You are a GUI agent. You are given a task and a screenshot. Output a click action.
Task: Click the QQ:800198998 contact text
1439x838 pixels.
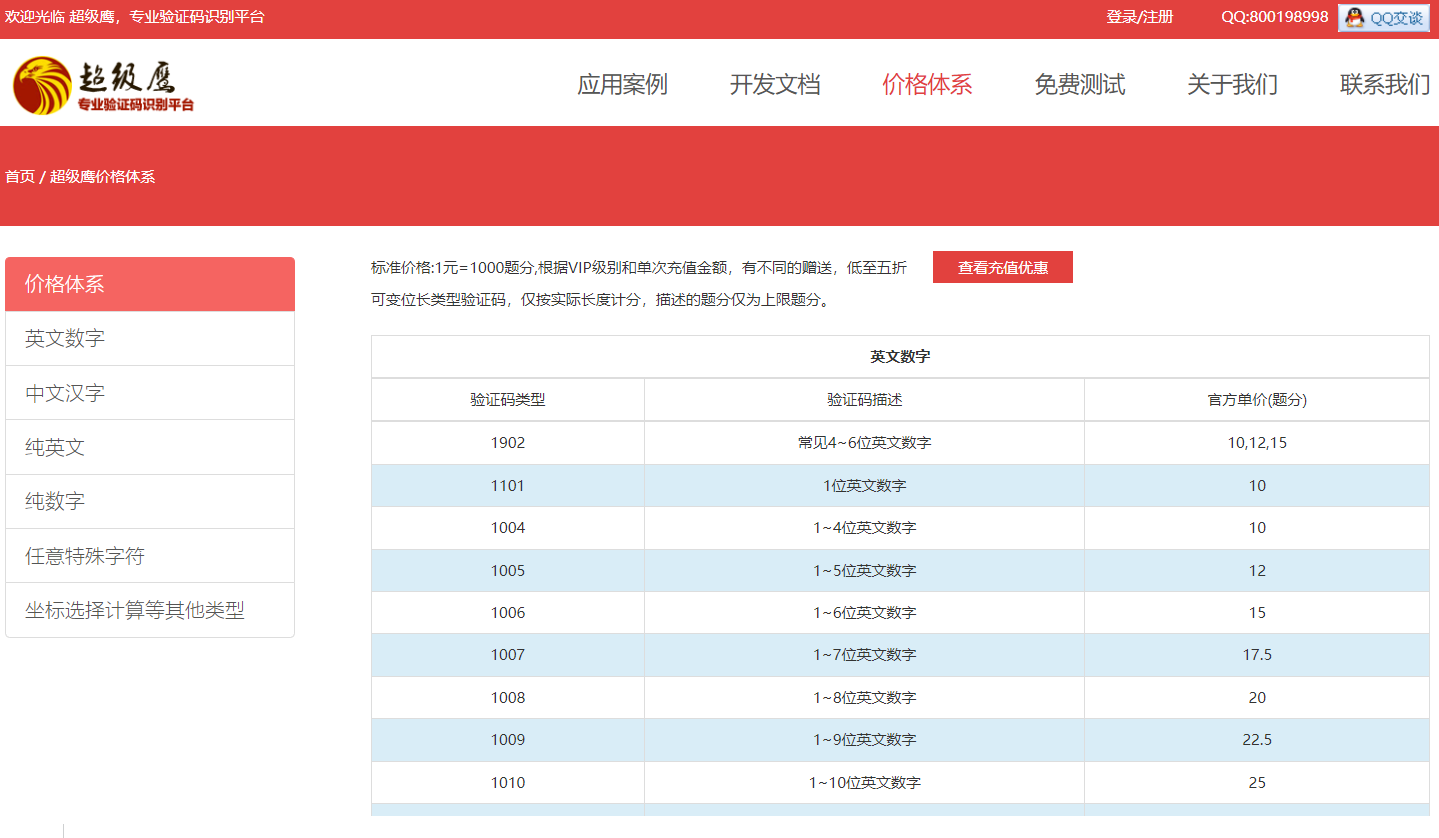pyautogui.click(x=1274, y=17)
